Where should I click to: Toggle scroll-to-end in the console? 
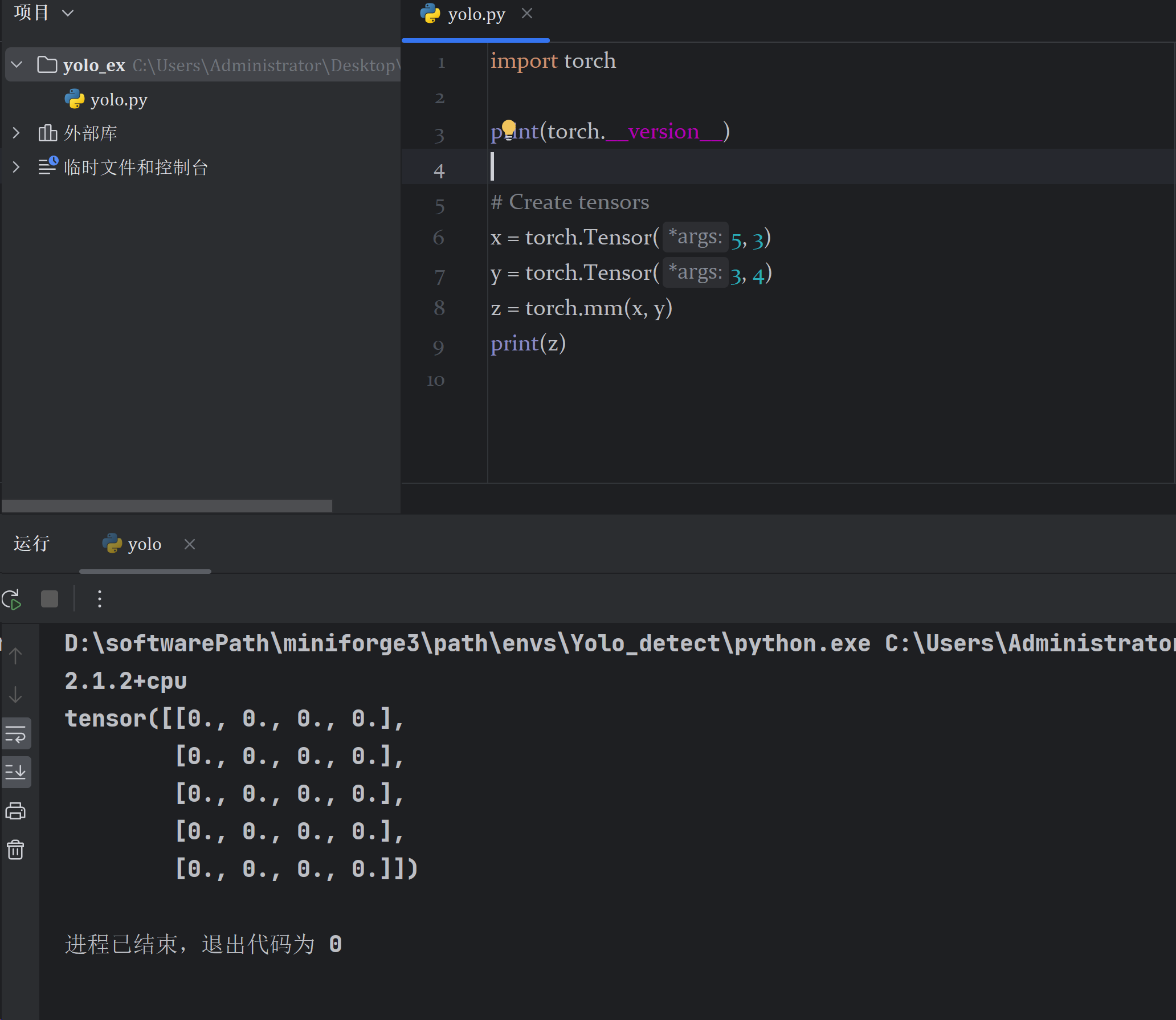(x=17, y=772)
